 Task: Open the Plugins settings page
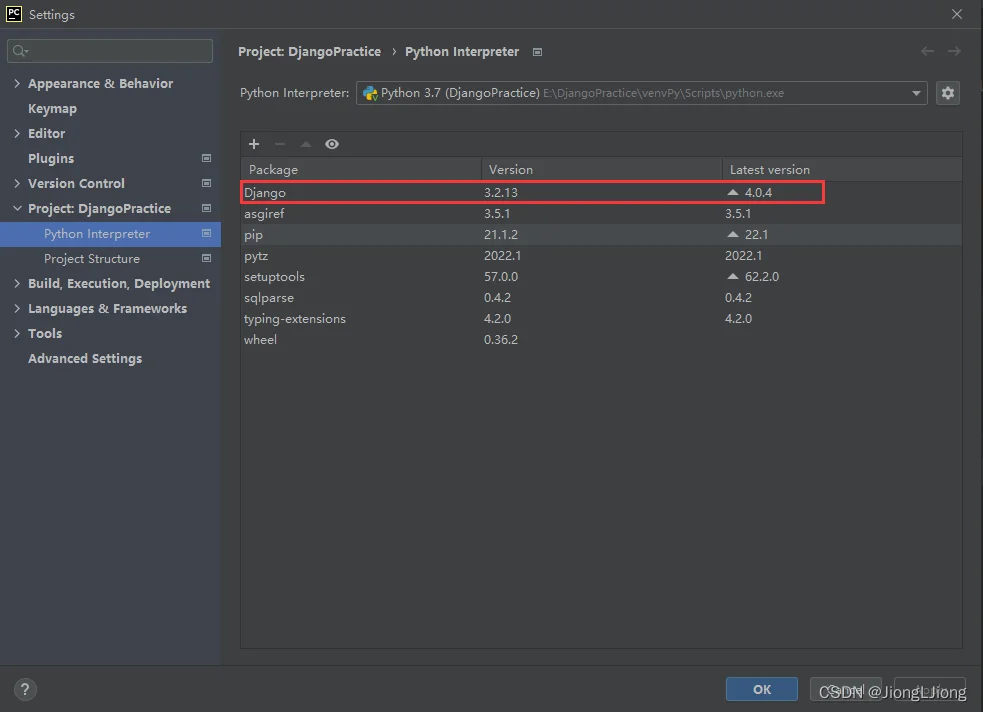click(51, 159)
